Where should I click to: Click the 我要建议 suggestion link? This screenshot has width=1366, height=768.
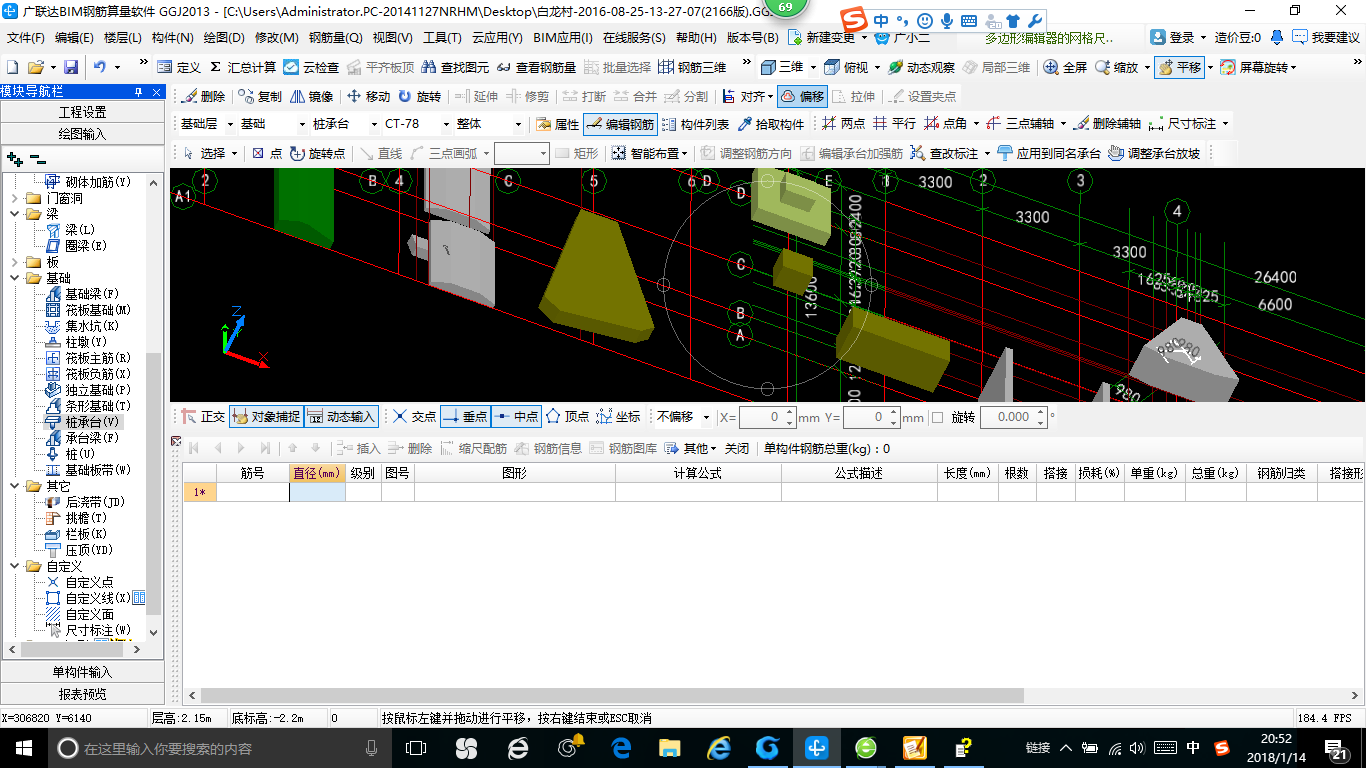coord(1325,38)
